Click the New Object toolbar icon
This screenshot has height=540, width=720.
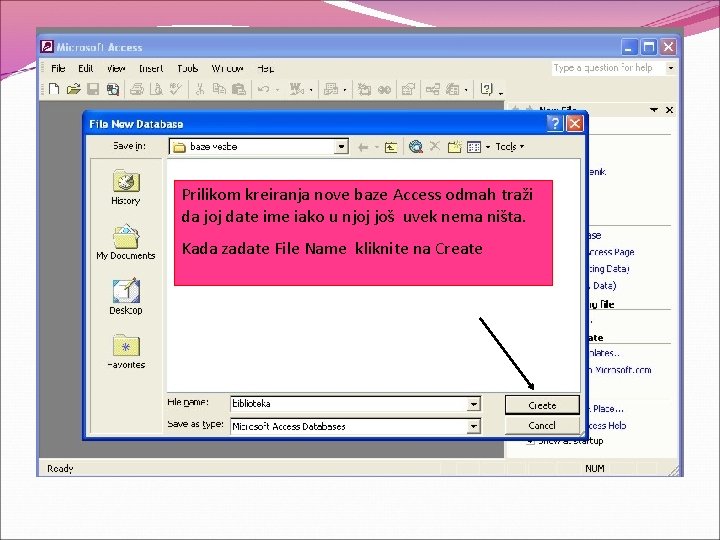click(x=453, y=89)
